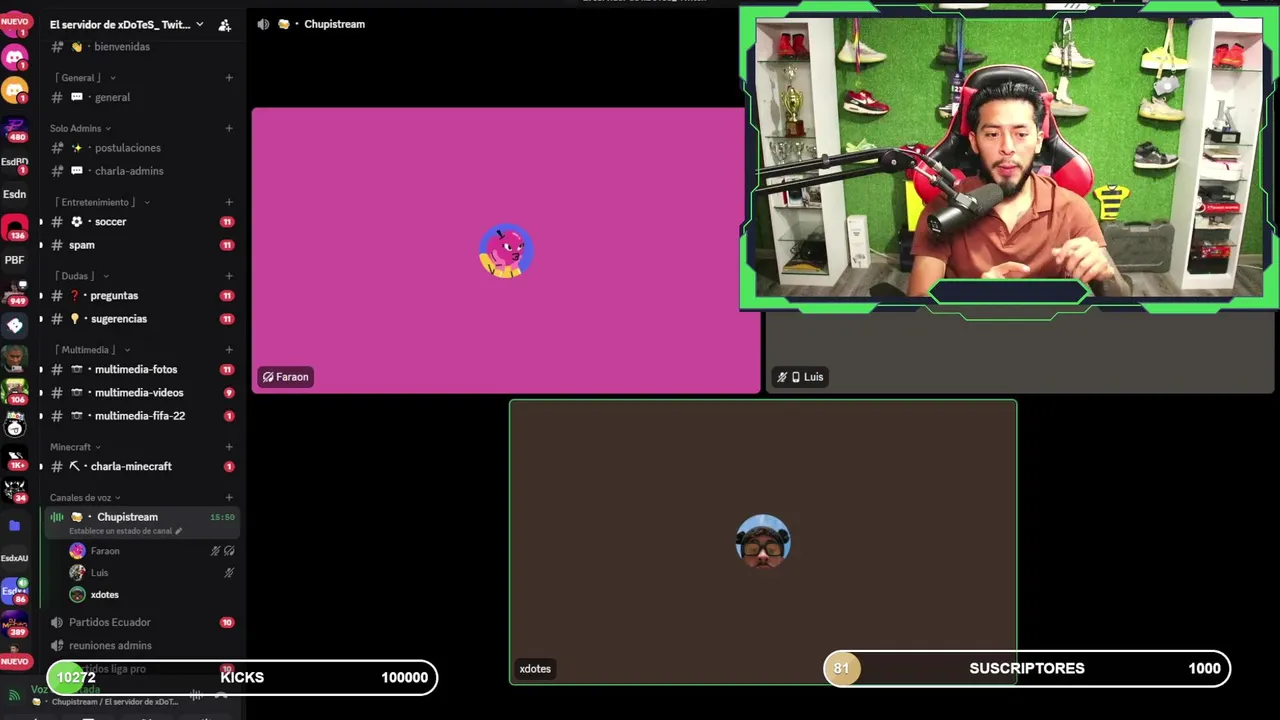Open the EsdBD server icon
The image size is (1280, 720).
[x=15, y=162]
